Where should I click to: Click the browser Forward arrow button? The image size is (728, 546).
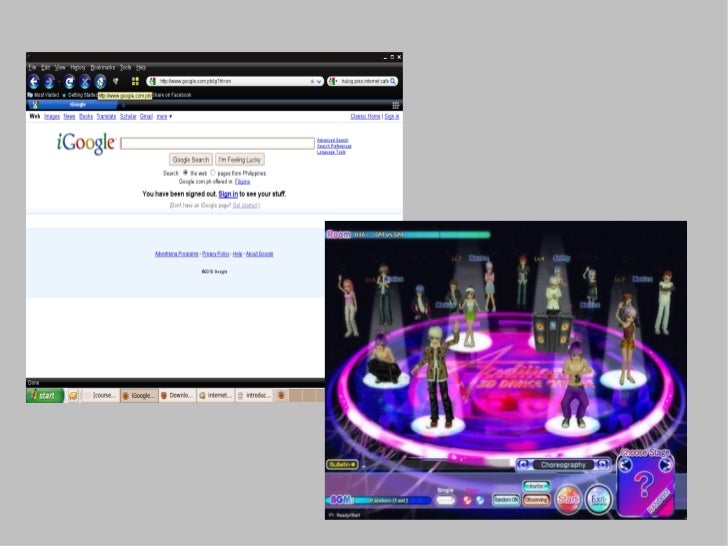pyautogui.click(x=50, y=82)
